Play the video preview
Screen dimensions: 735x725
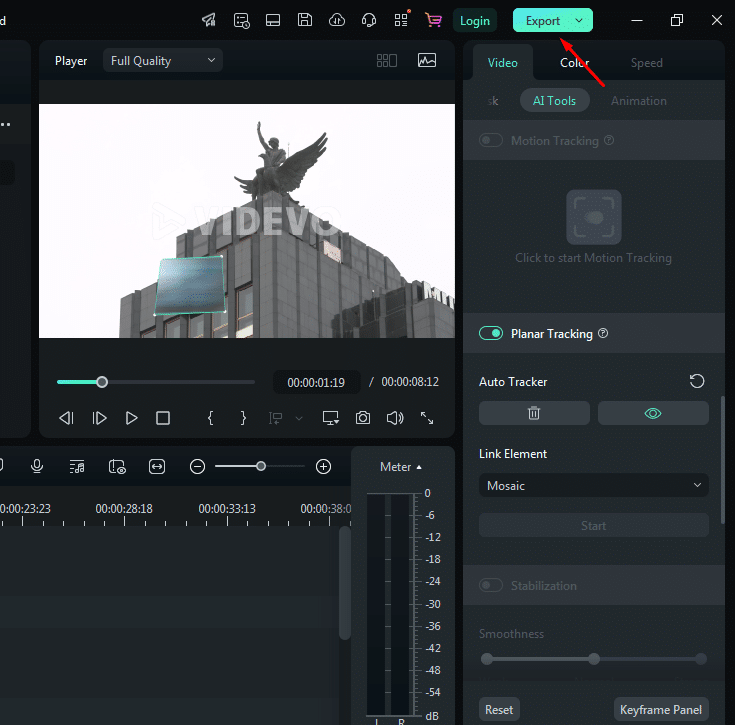131,418
